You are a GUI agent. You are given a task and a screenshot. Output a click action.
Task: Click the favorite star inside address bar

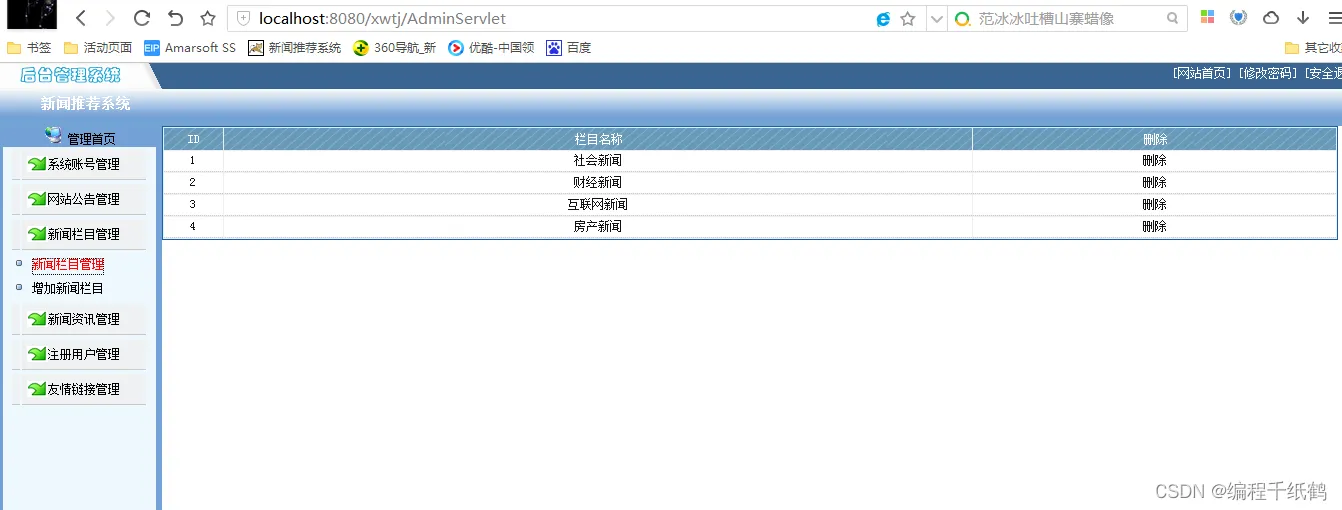pyautogui.click(x=908, y=18)
